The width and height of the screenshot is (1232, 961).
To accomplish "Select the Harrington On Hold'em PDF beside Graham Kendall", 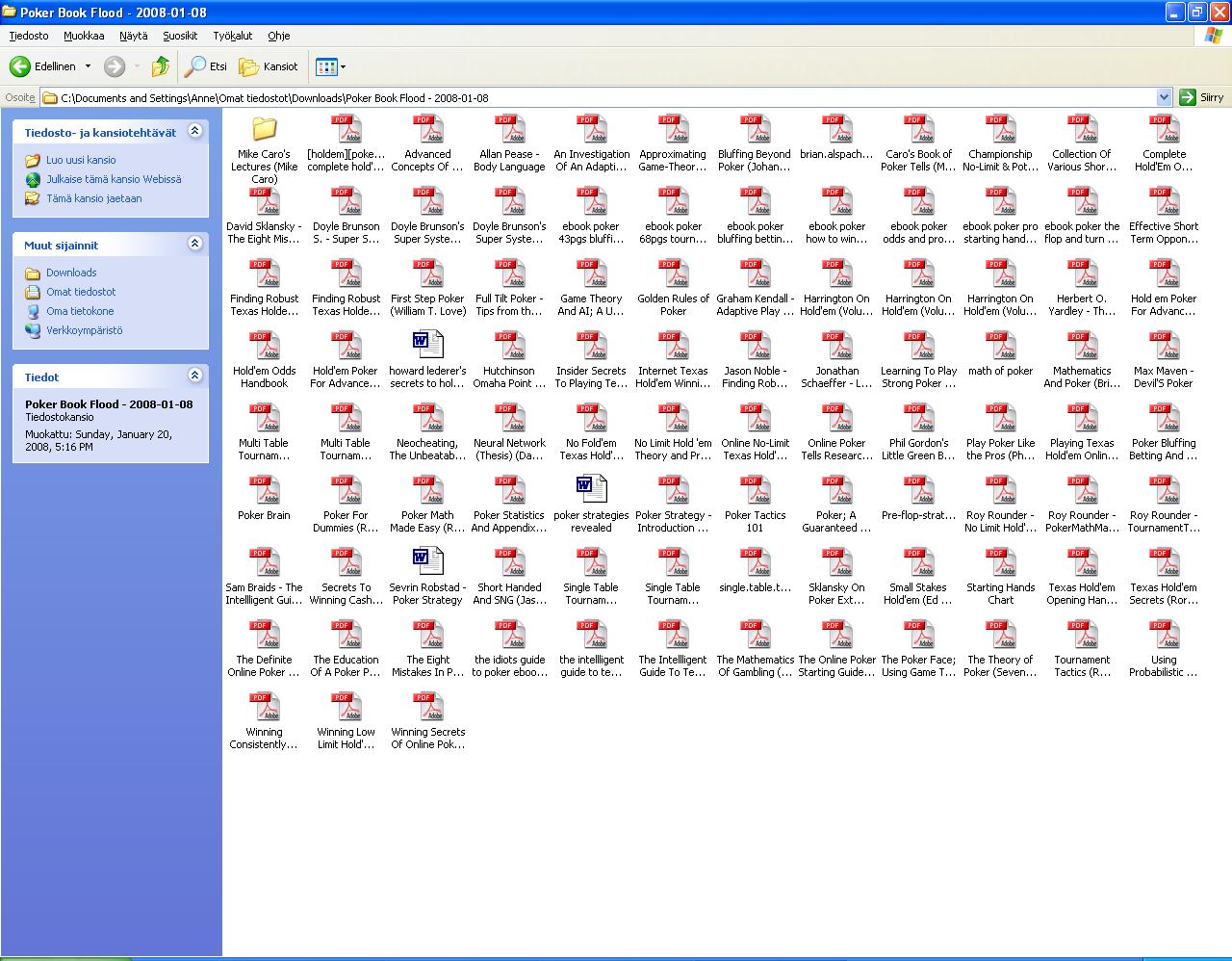I will coord(836,273).
